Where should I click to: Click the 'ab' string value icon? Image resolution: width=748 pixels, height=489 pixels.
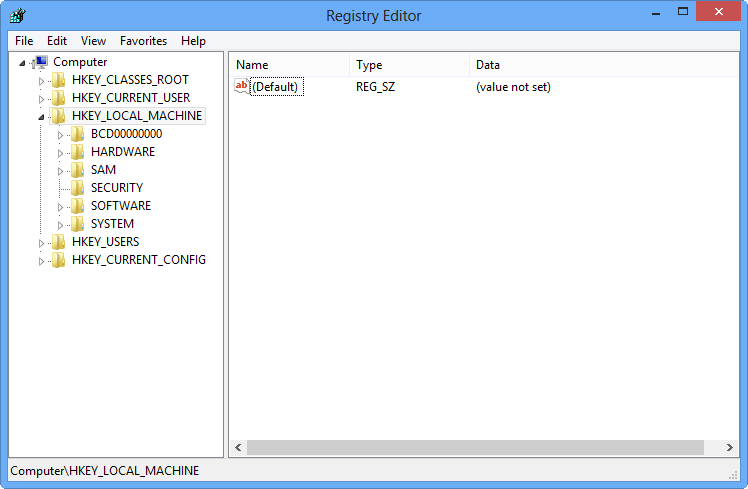(x=242, y=86)
